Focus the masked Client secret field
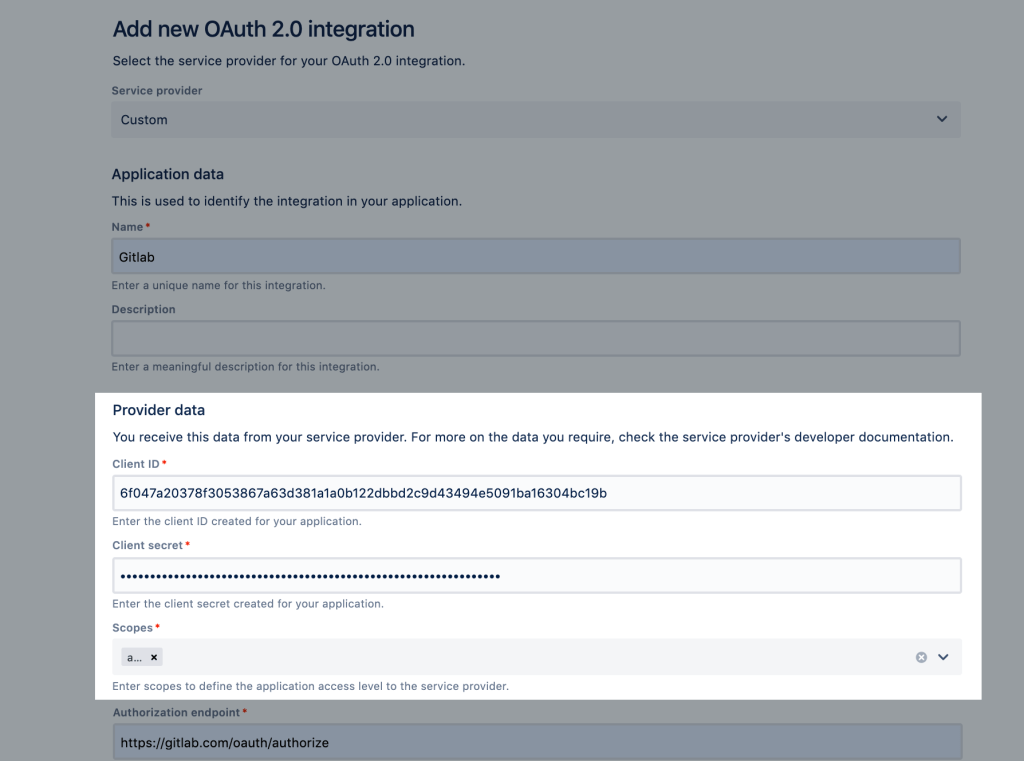The width and height of the screenshot is (1024, 761). 535,576
